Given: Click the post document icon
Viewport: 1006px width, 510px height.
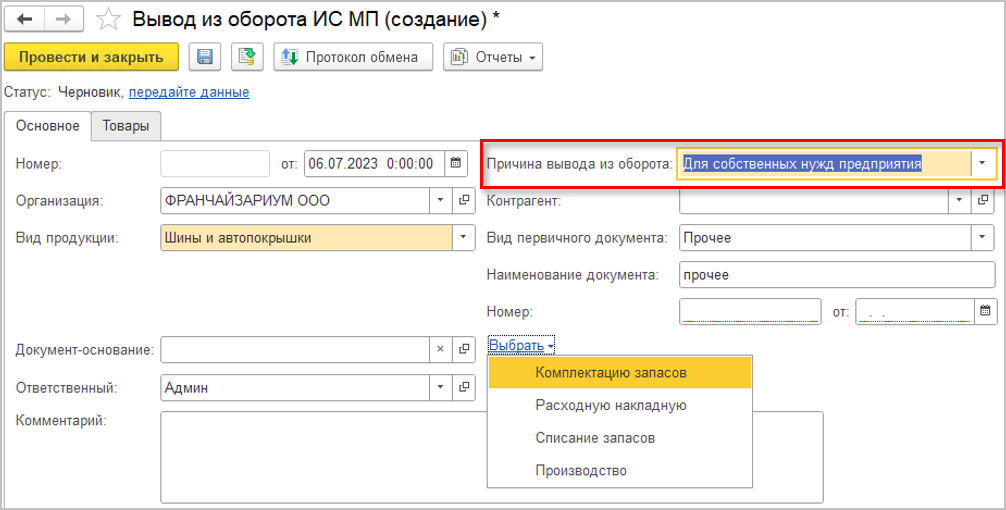Looking at the screenshot, I should coord(246,57).
